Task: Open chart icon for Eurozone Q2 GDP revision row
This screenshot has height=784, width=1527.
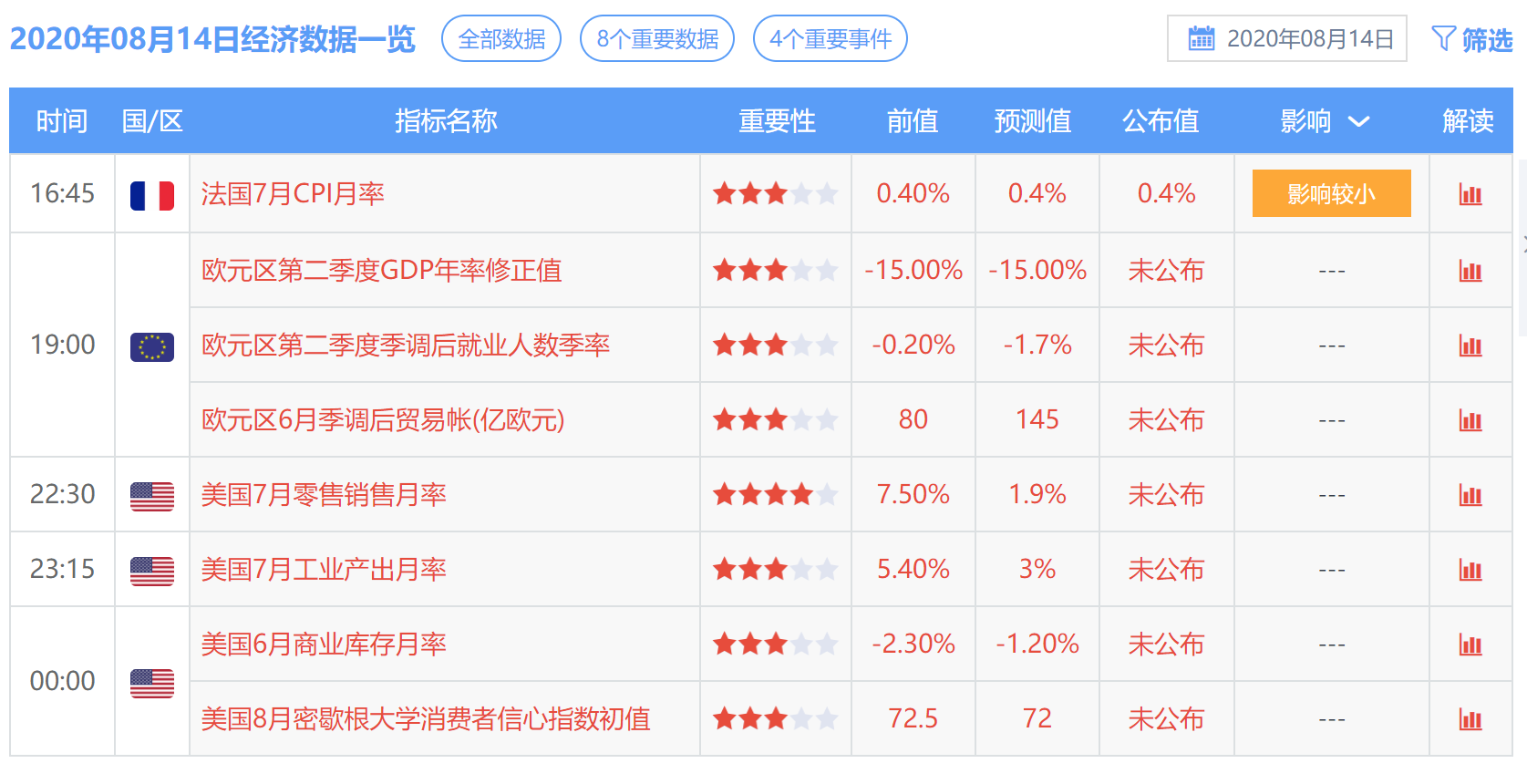Action: (1470, 271)
